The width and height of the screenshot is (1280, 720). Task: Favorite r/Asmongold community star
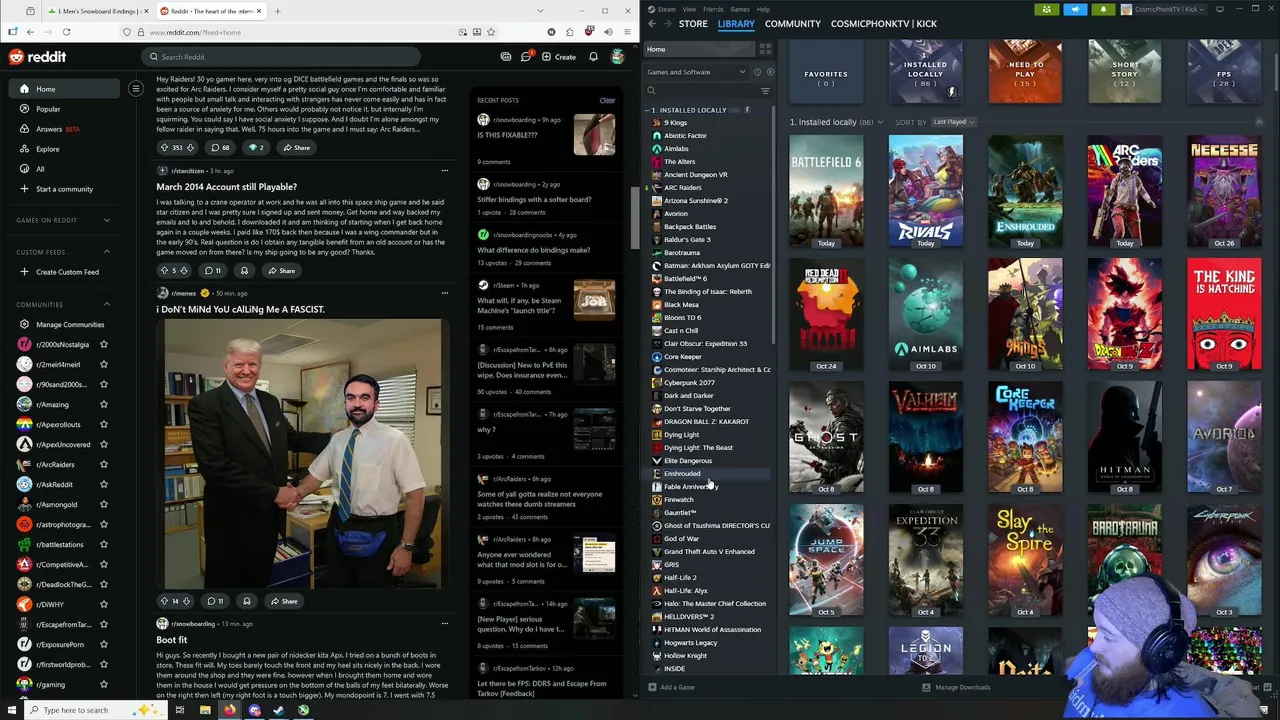(x=103, y=504)
